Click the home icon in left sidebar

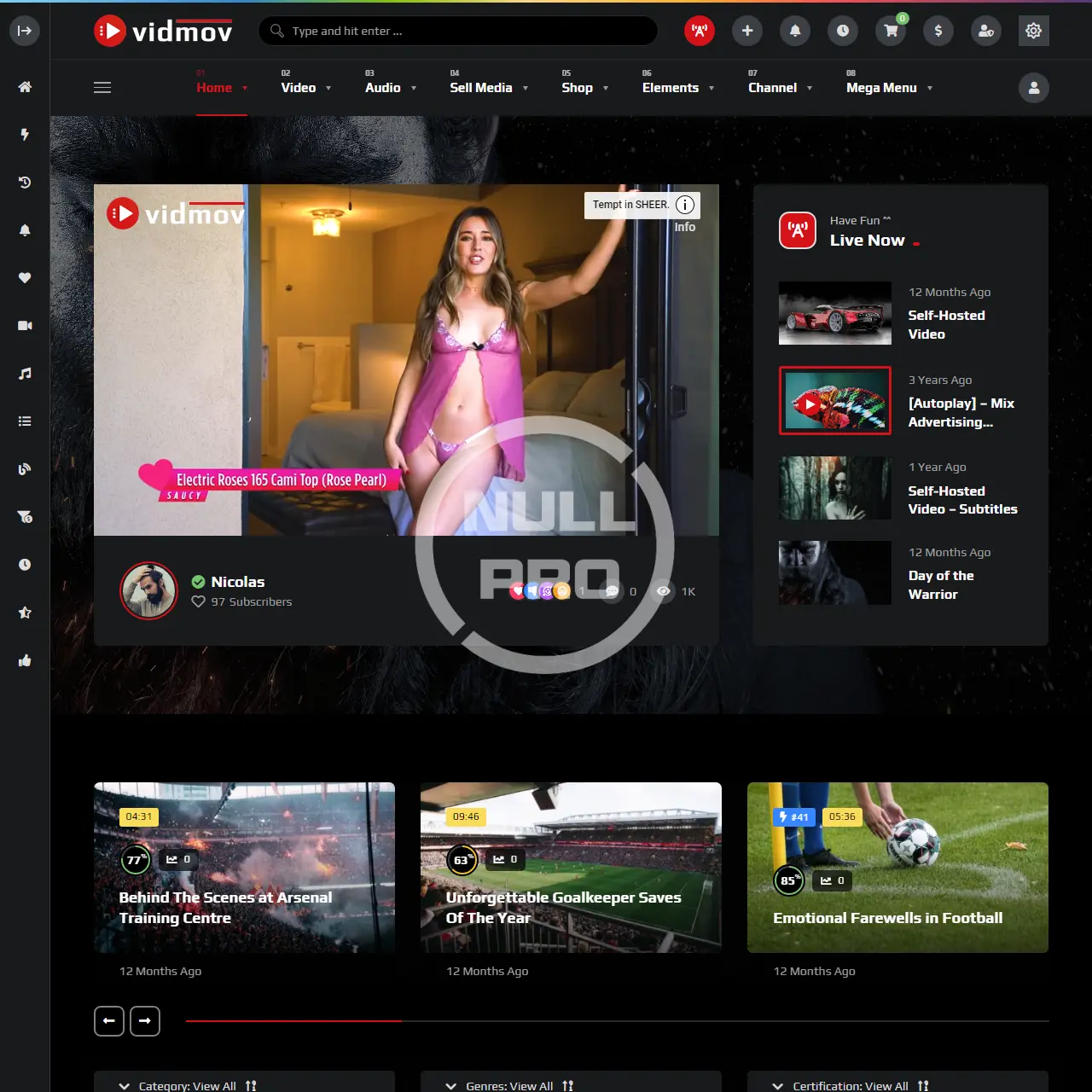tap(25, 87)
